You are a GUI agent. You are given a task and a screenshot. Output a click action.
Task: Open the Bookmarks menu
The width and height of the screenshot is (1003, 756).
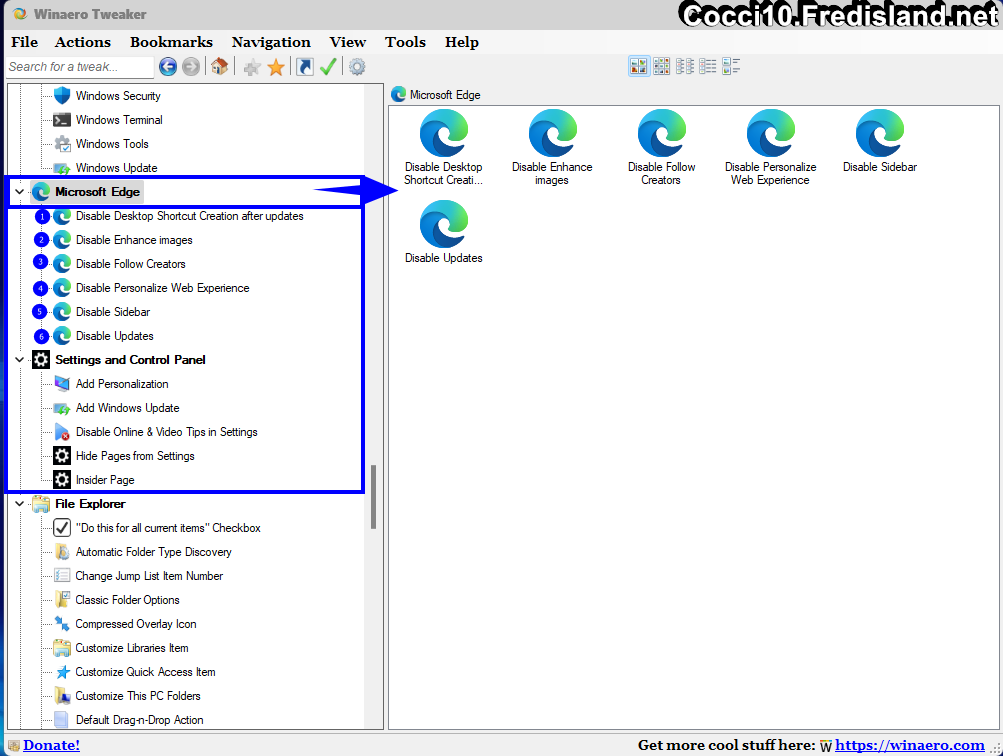click(x=171, y=42)
